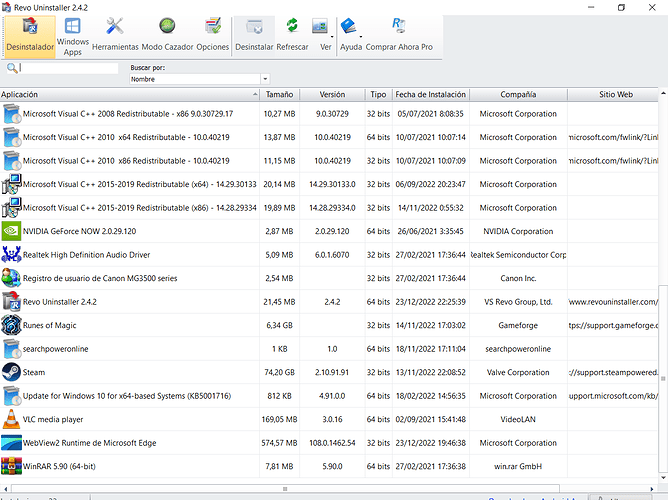Viewport: 668px width, 500px height.
Task: Click the Desinstalar toolbar button
Action: pyautogui.click(x=254, y=36)
